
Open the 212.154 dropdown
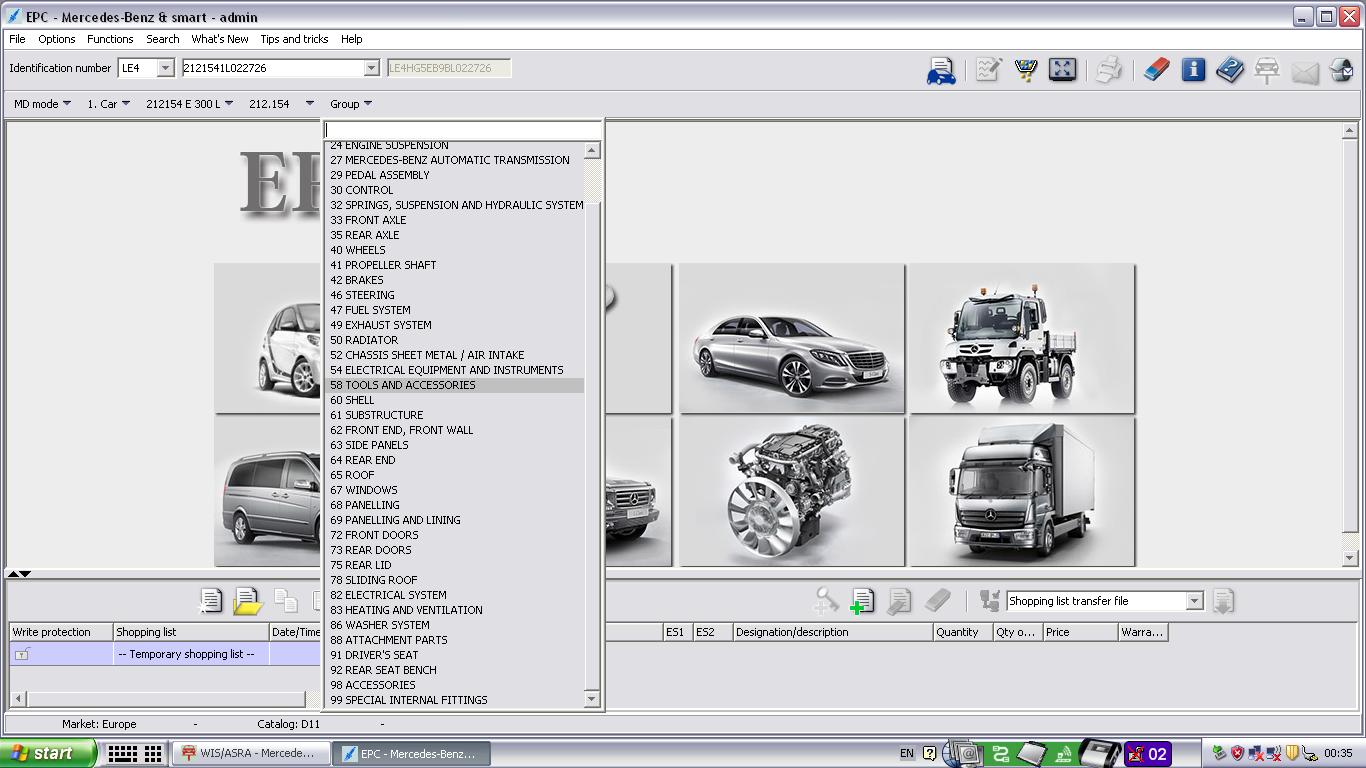(281, 104)
